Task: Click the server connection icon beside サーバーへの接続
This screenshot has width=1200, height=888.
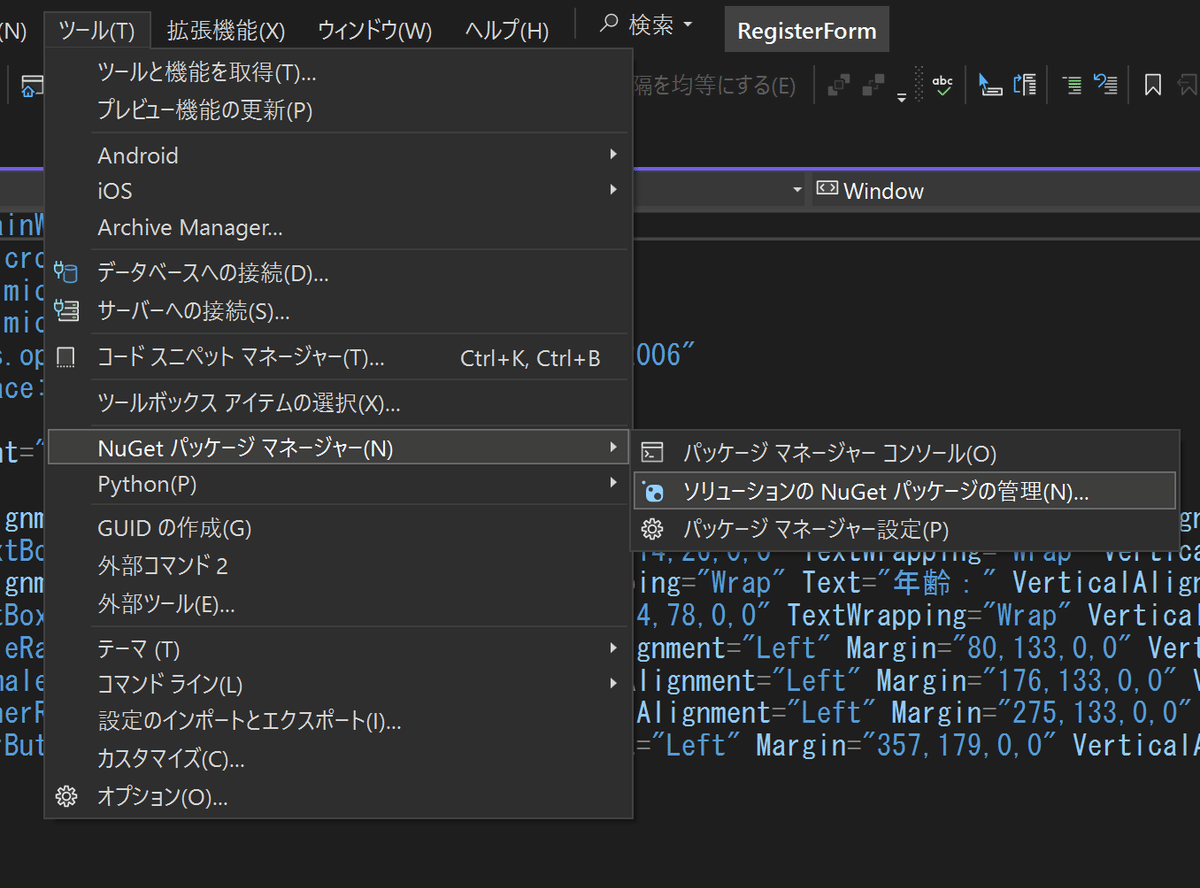Action: 66,310
